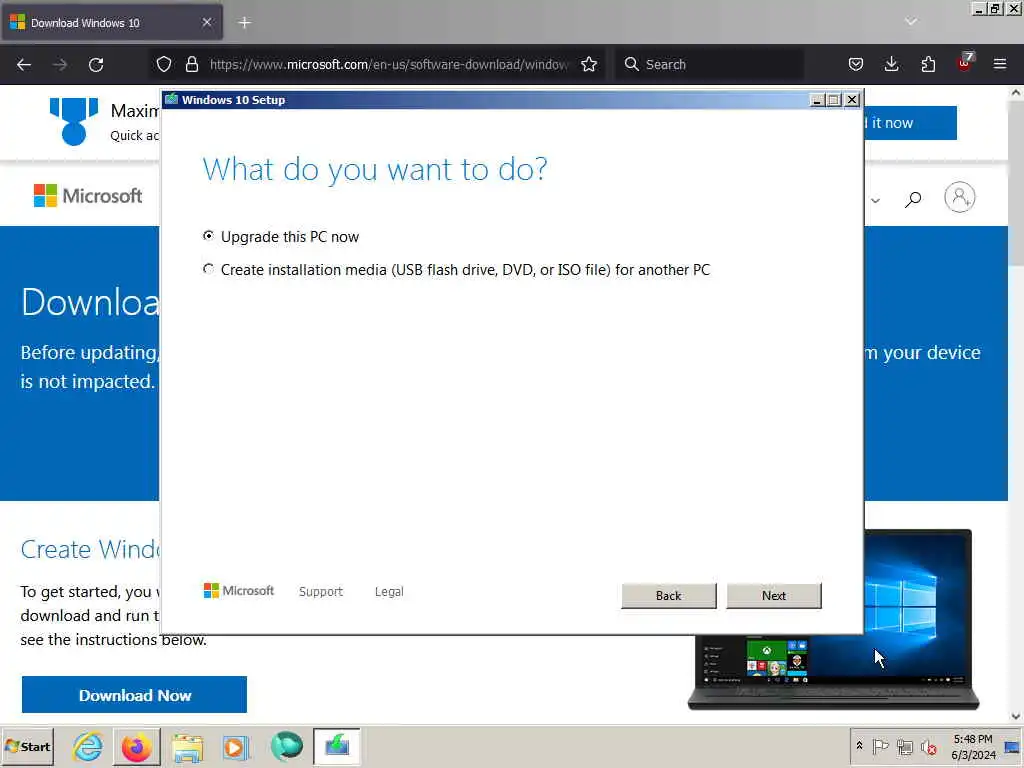
Task: Open network status tray icon
Action: 904,746
